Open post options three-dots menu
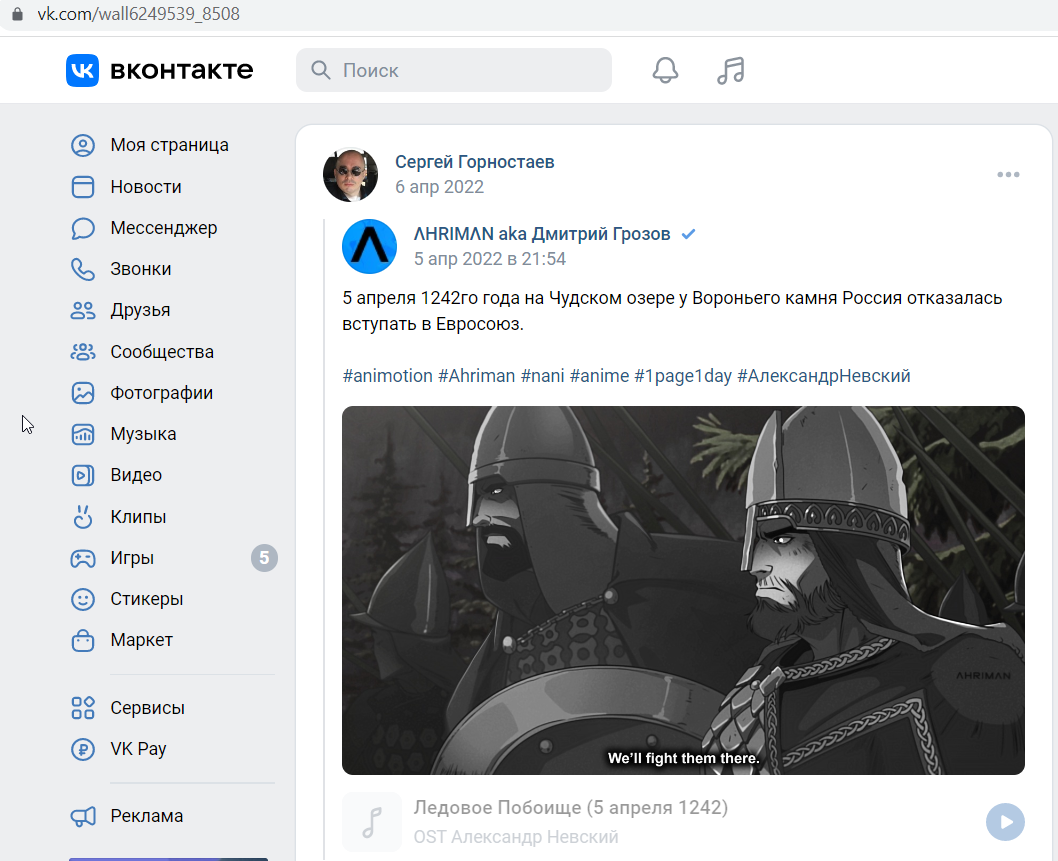1058x861 pixels. [1008, 174]
